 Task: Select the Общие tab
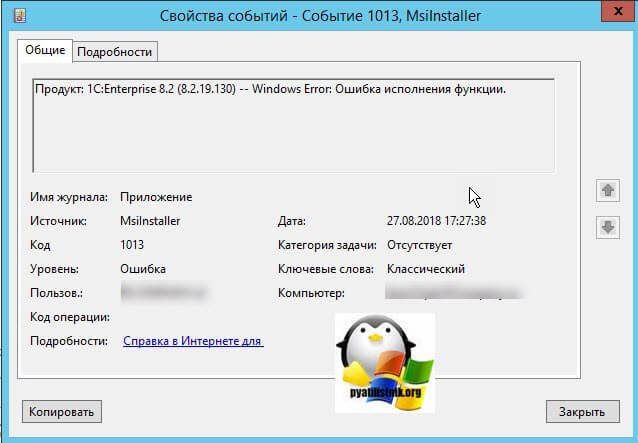[x=45, y=50]
